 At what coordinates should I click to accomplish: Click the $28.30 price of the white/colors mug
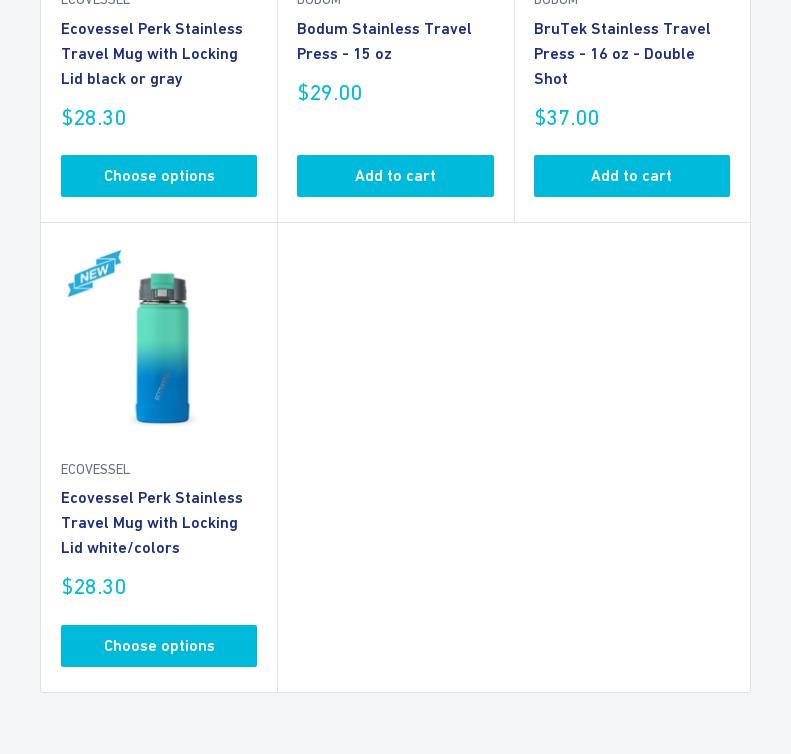[94, 587]
